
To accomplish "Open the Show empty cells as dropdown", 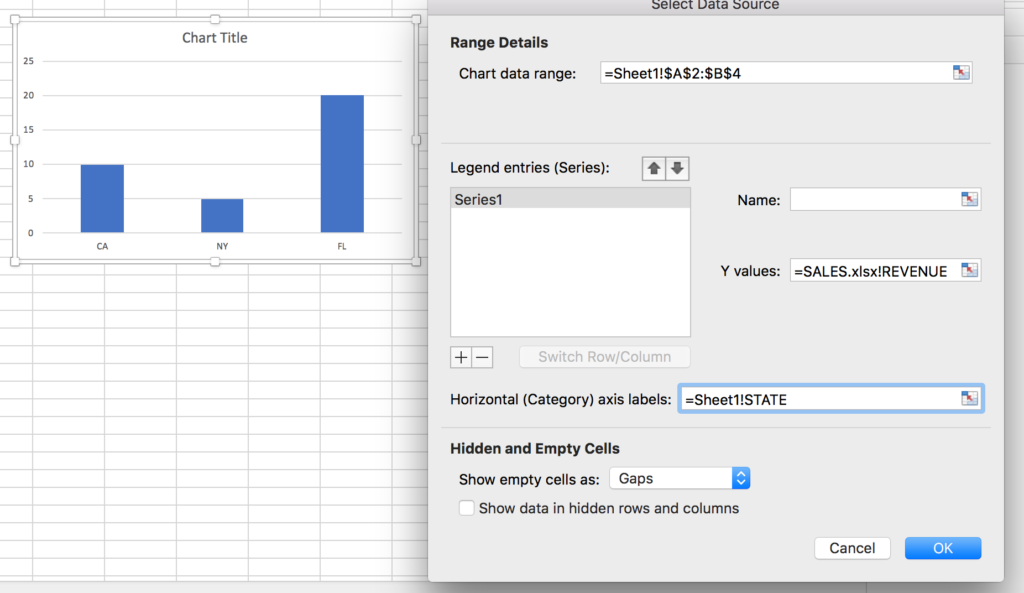I will click(679, 479).
